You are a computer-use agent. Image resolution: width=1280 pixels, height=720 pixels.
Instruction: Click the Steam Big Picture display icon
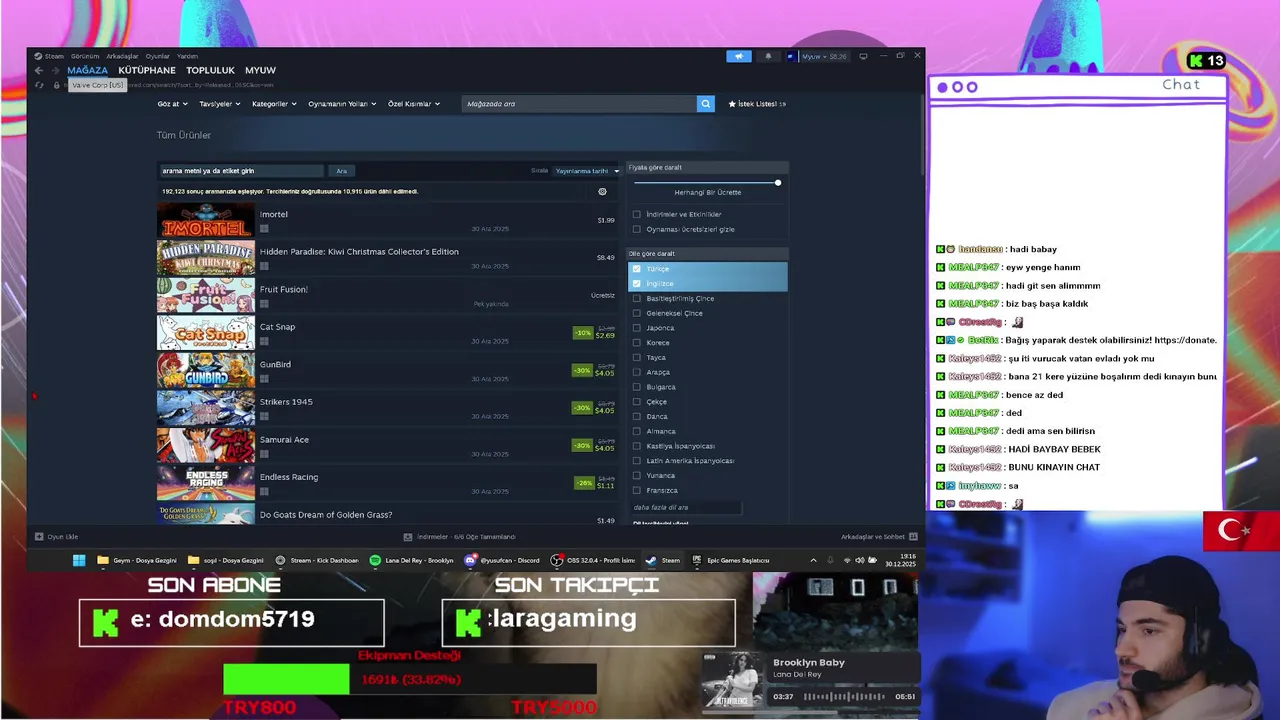tap(864, 56)
